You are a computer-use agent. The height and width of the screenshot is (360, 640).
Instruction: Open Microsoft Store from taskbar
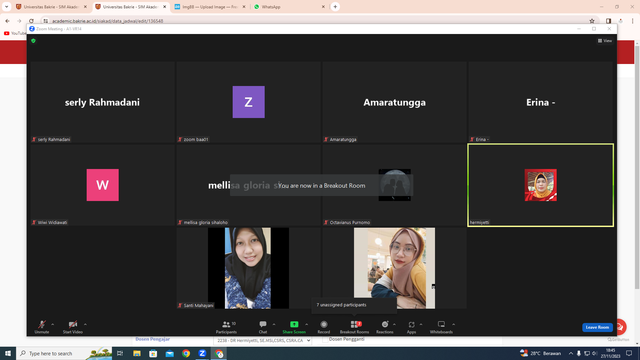[x=153, y=353]
